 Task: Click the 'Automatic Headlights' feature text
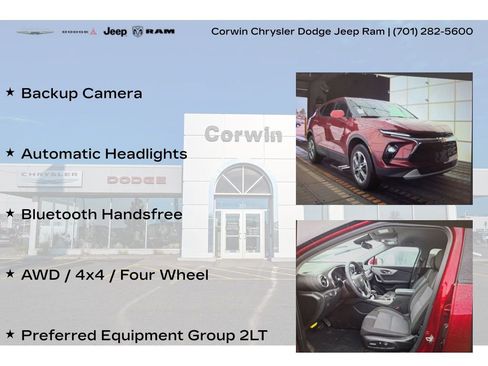click(x=104, y=154)
